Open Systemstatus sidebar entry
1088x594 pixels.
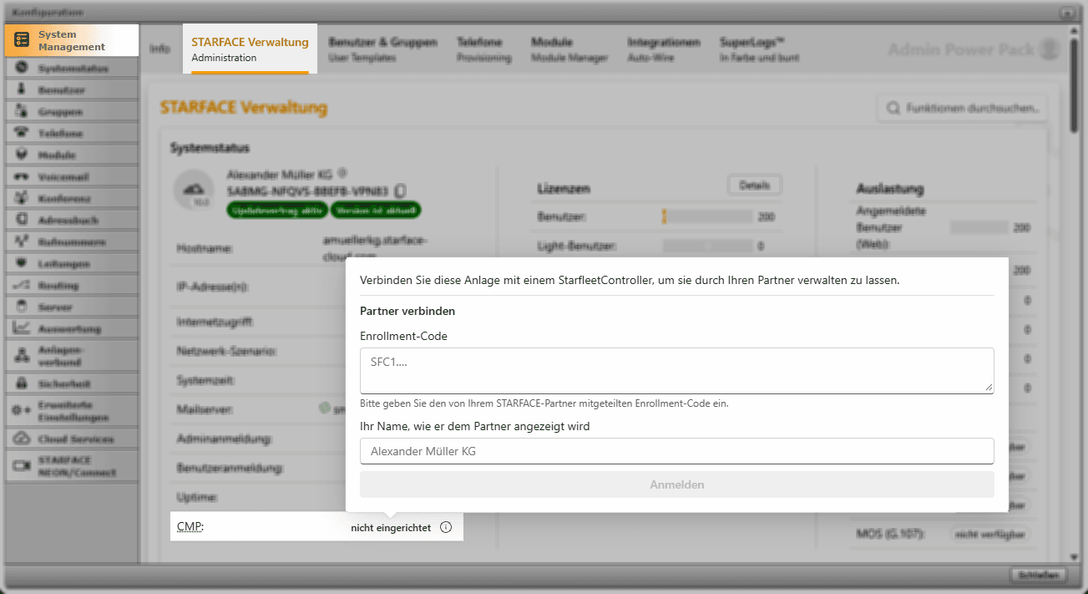coord(71,68)
